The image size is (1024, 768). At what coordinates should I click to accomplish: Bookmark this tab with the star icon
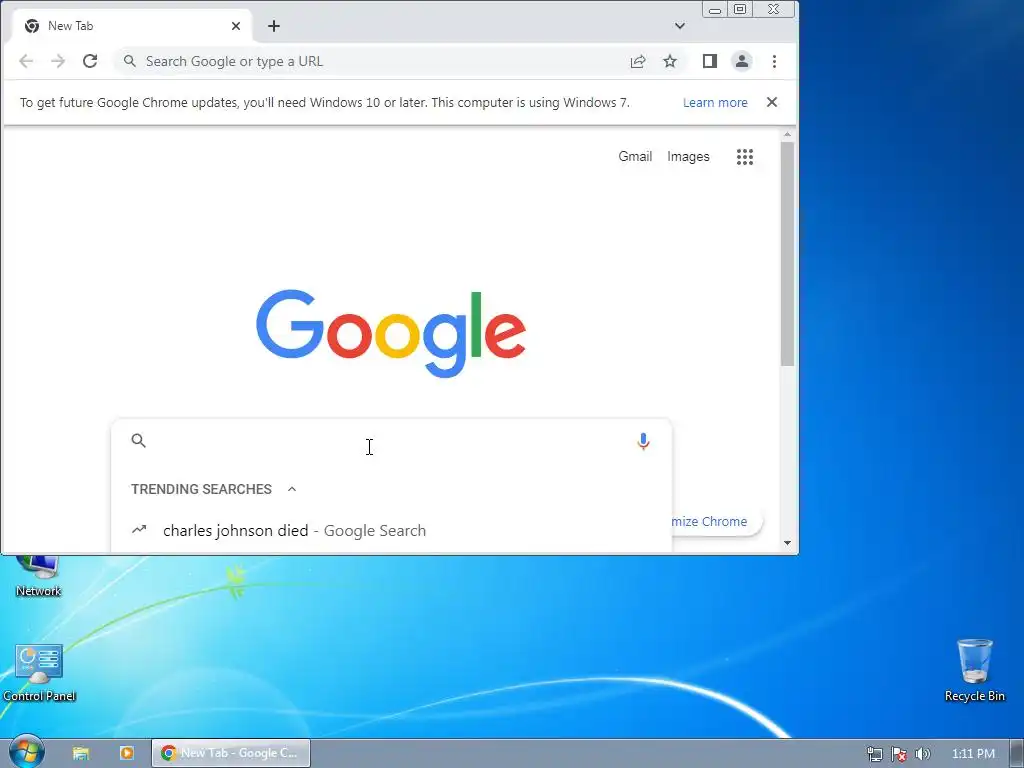(x=670, y=61)
